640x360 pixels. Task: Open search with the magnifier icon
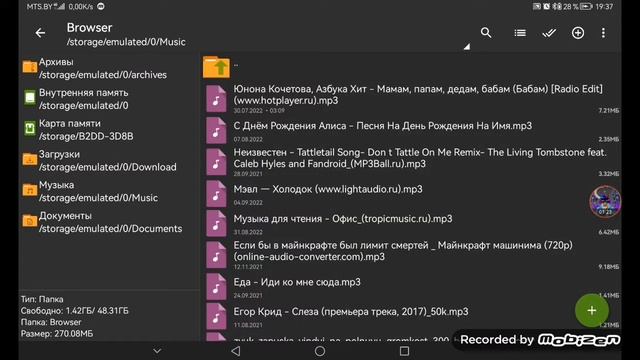(486, 33)
